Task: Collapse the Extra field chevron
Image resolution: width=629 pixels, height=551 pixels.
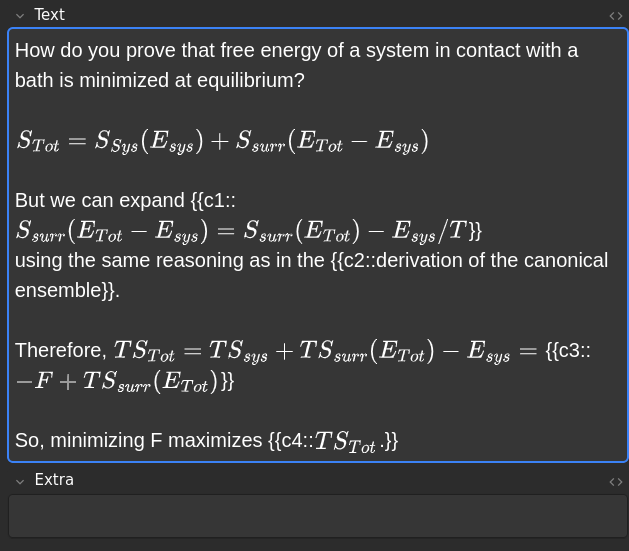Action: tap(20, 482)
